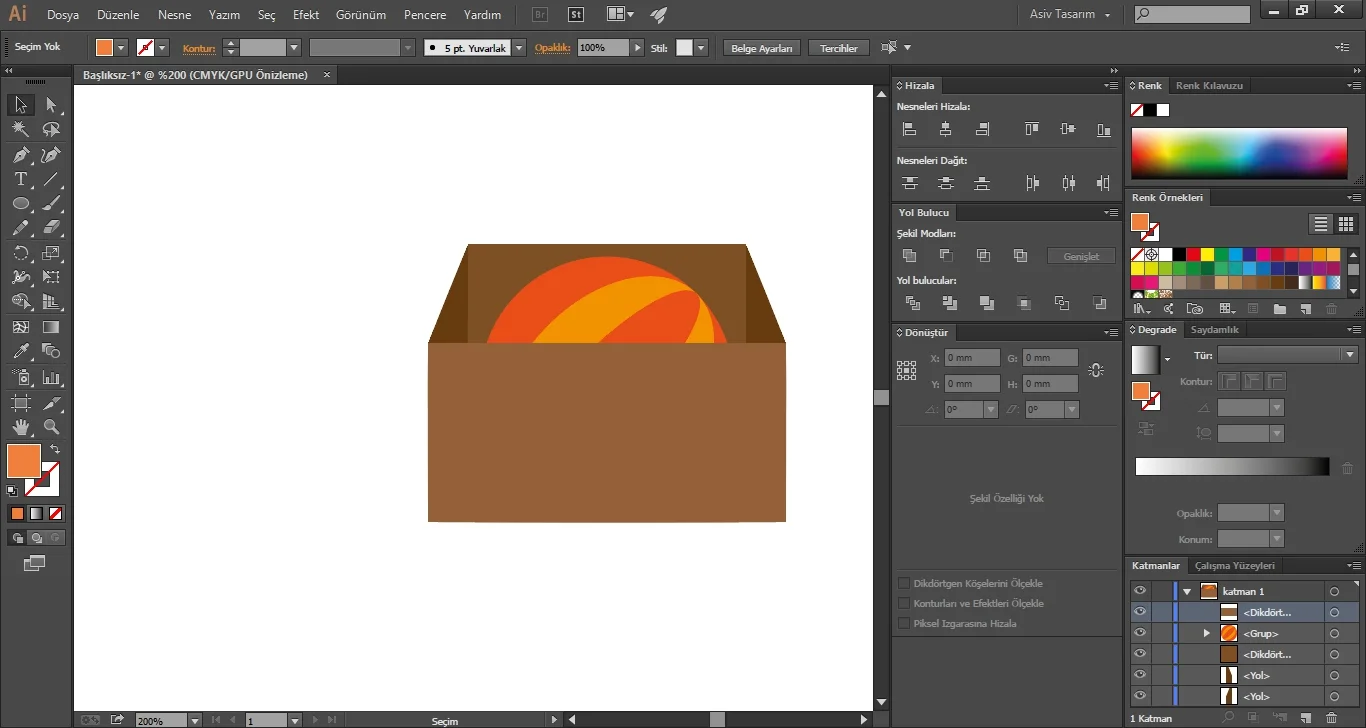Open the Dosya menu
The image size is (1366, 728).
63,15
